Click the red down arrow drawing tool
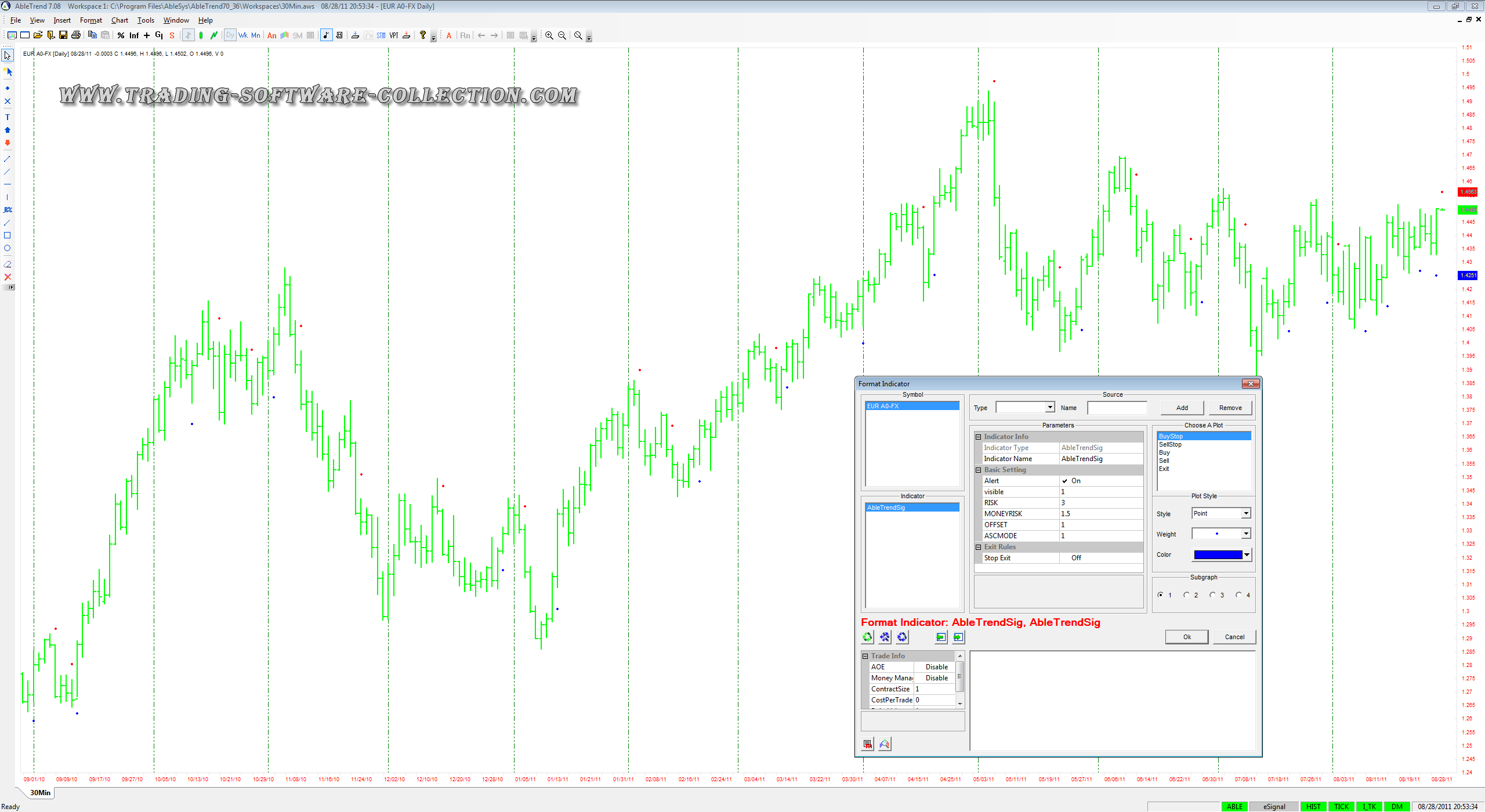The width and height of the screenshot is (1485, 812). click(8, 143)
